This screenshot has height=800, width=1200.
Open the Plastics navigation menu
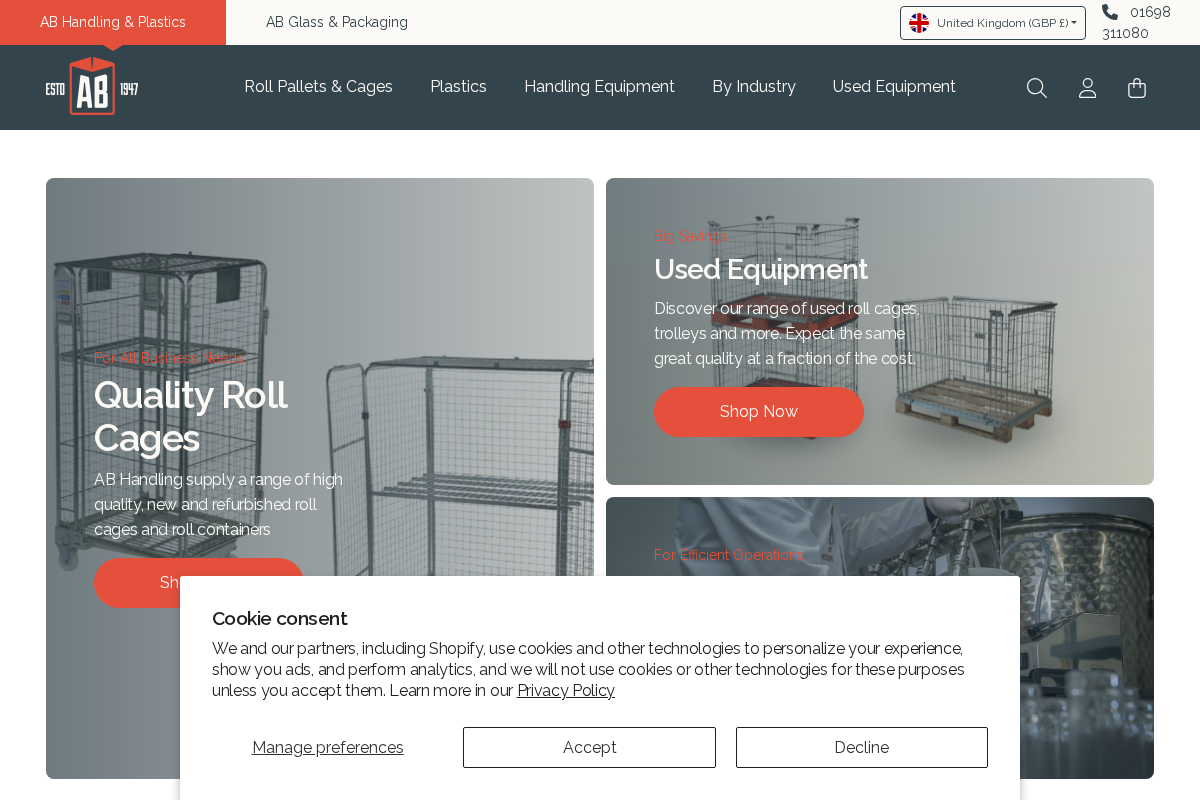458,87
